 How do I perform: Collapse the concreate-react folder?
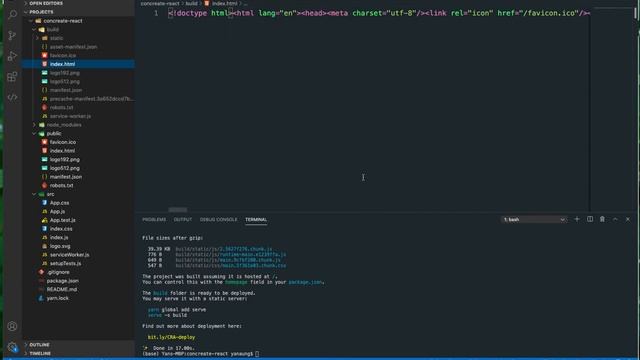click(63, 21)
